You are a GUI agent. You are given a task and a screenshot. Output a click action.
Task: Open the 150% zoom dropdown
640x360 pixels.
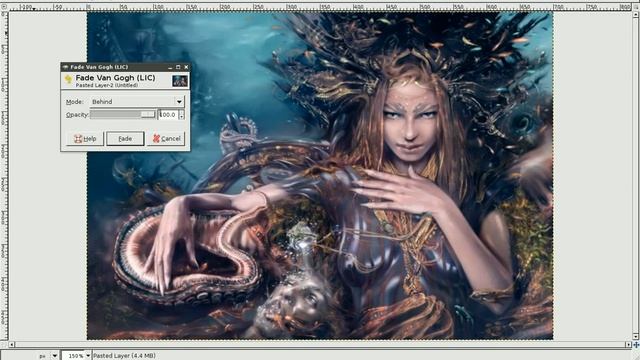(88, 356)
